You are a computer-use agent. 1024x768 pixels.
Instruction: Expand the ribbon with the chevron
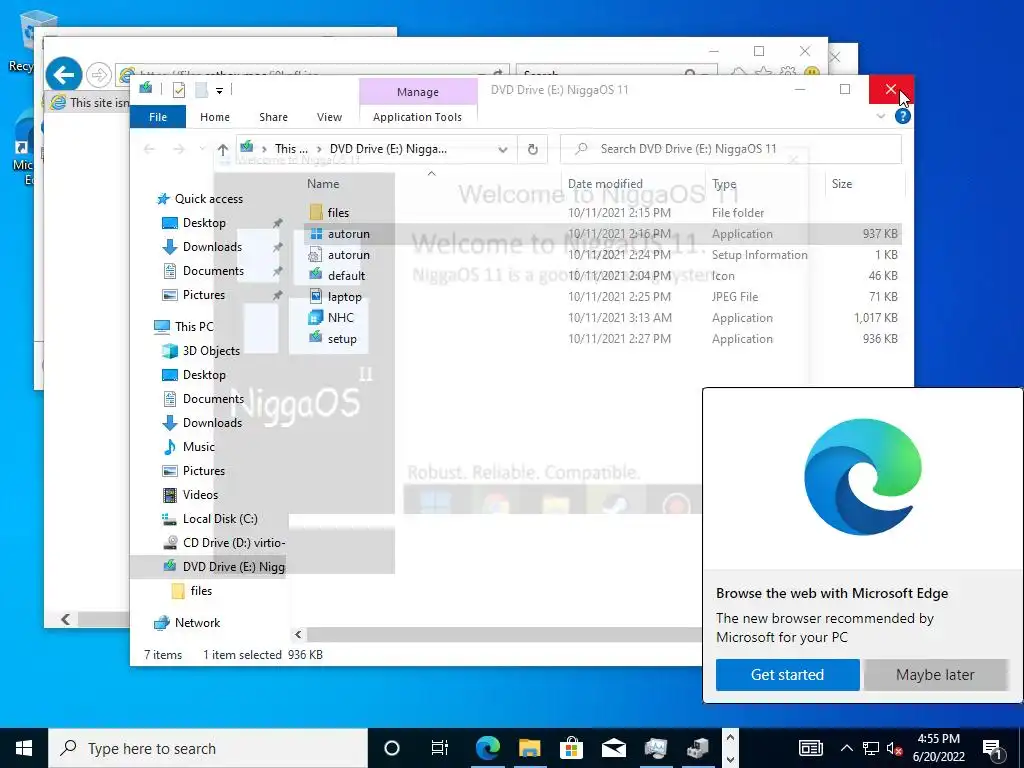pyautogui.click(x=880, y=116)
